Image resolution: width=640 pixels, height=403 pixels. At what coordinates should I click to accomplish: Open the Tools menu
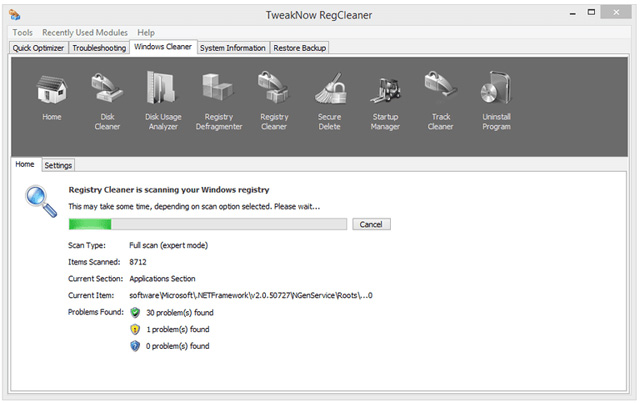click(22, 33)
